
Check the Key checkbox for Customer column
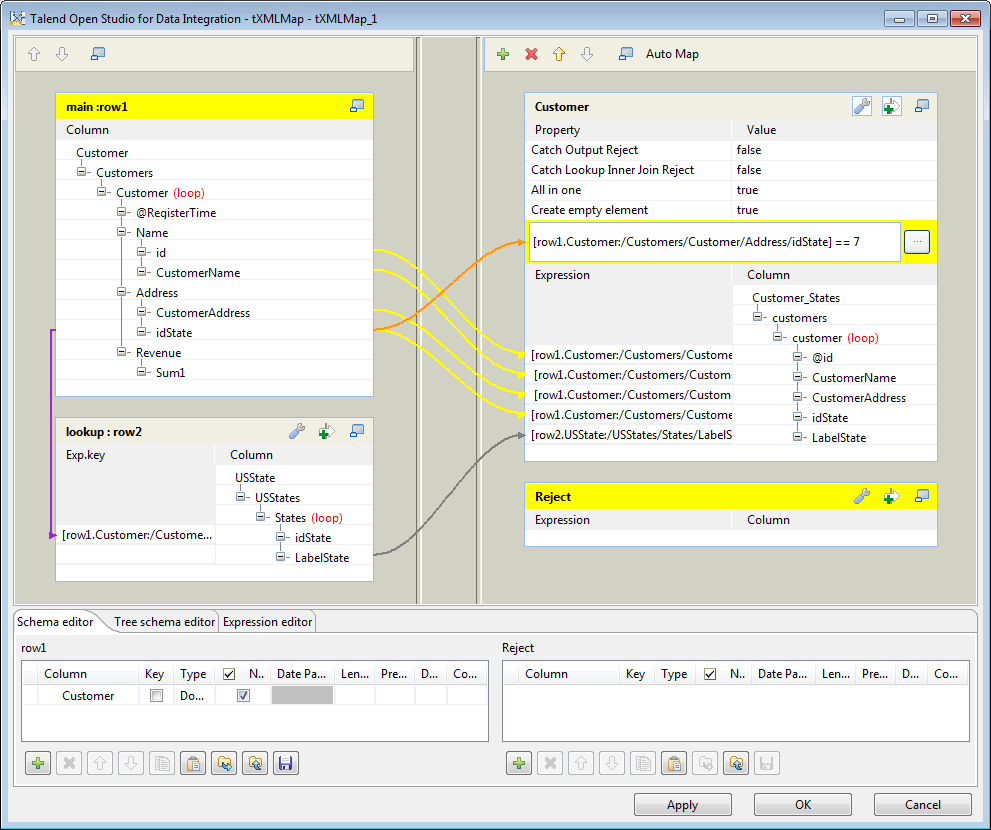click(x=156, y=696)
